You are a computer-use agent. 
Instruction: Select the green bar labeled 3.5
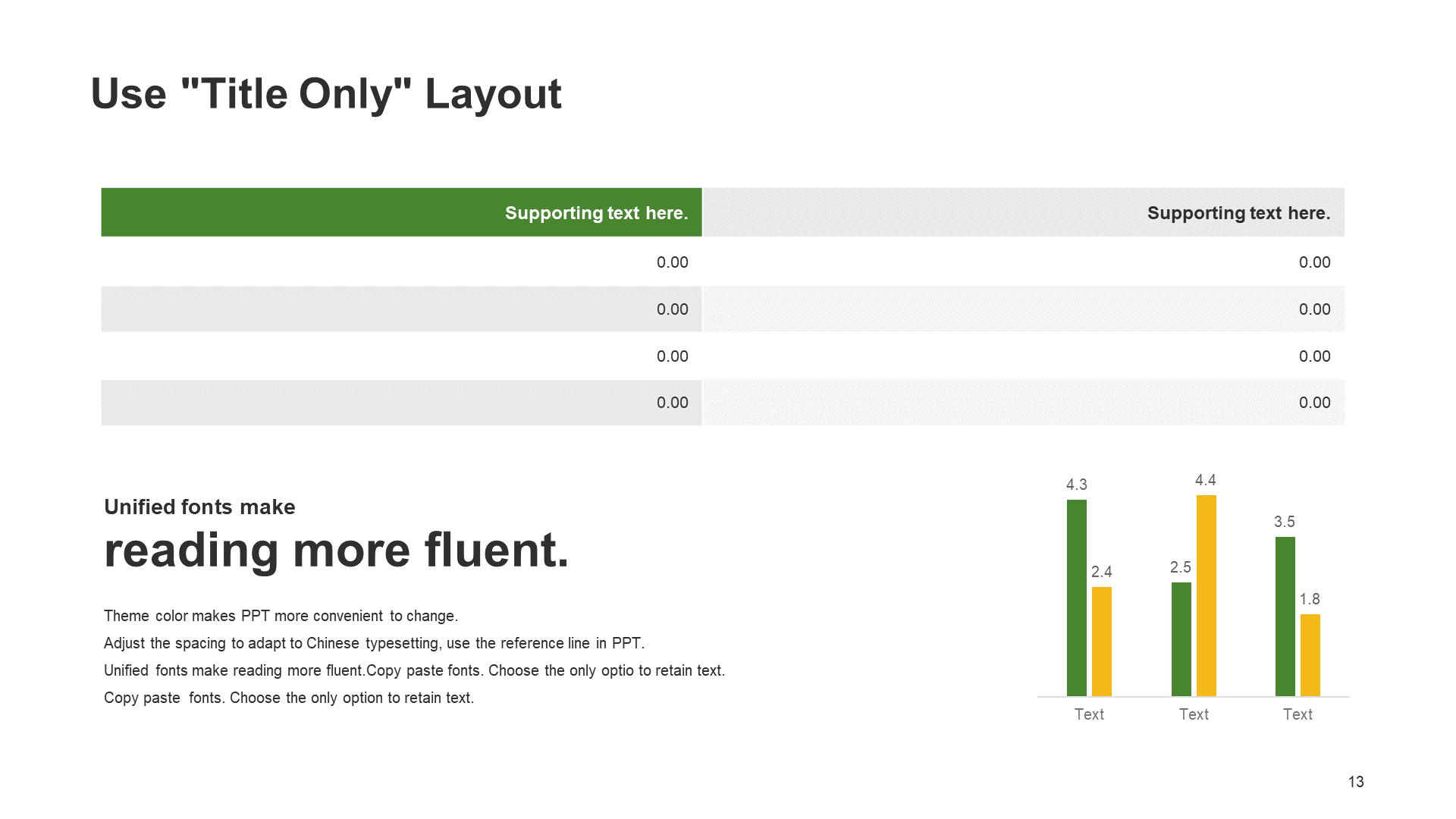[1285, 617]
